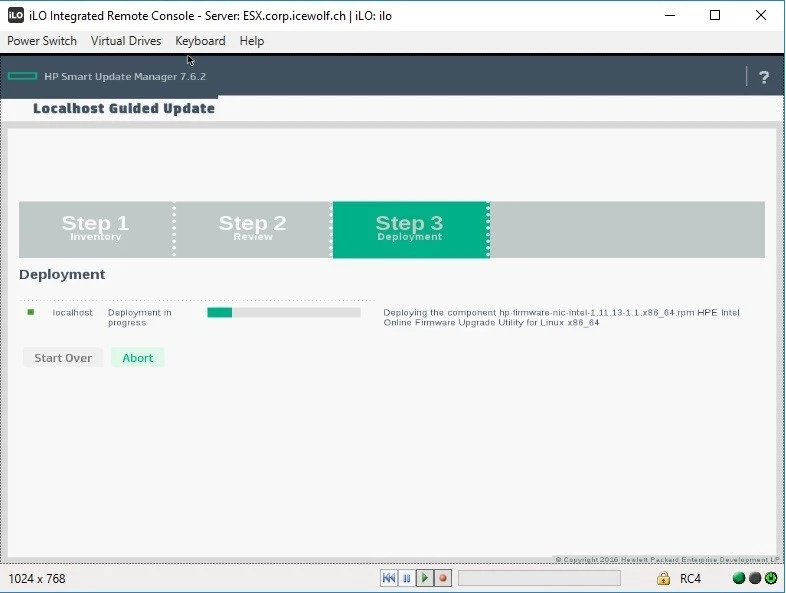786x593 pixels.
Task: Click the playback seek bar field
Action: click(539, 578)
